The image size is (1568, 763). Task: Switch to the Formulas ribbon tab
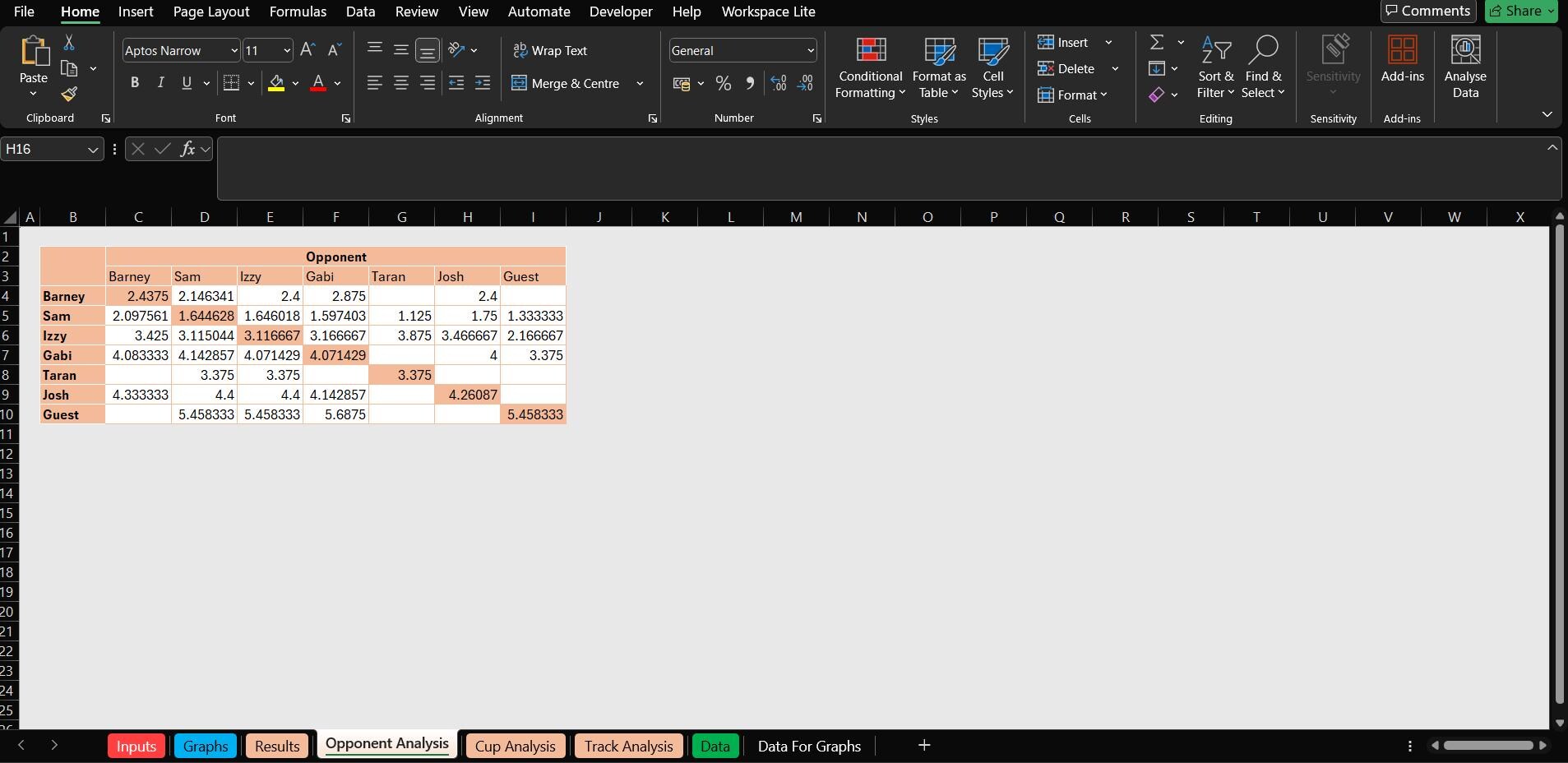(298, 12)
